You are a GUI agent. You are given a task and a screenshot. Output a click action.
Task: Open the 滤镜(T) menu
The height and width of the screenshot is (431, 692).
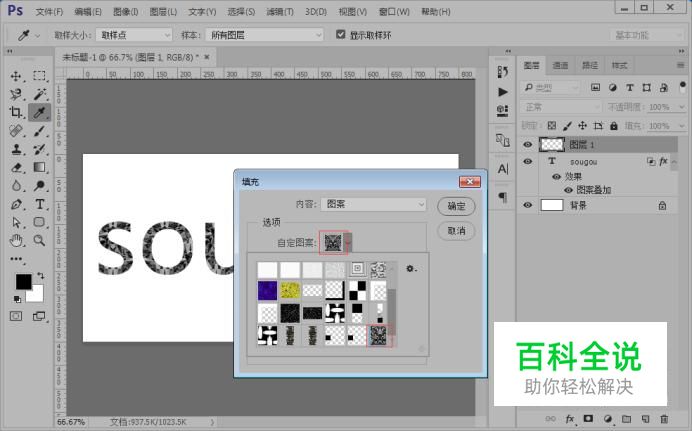pos(280,12)
